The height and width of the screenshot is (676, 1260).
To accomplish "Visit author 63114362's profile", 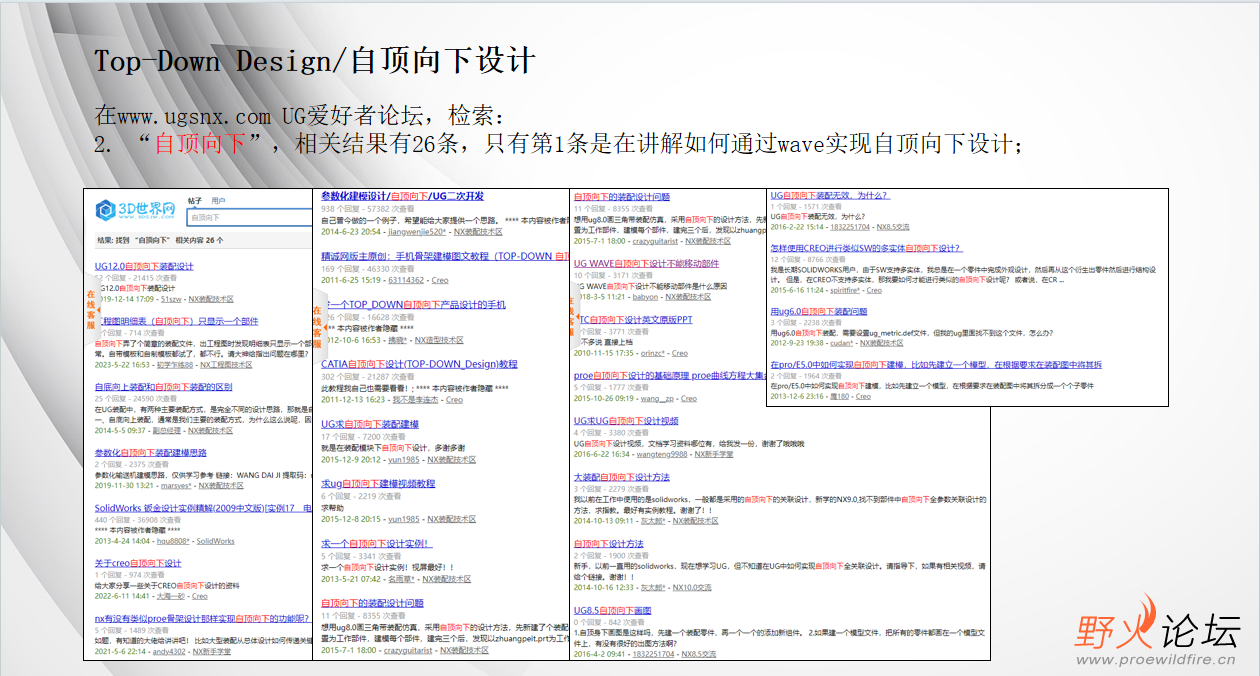I will pos(405,281).
